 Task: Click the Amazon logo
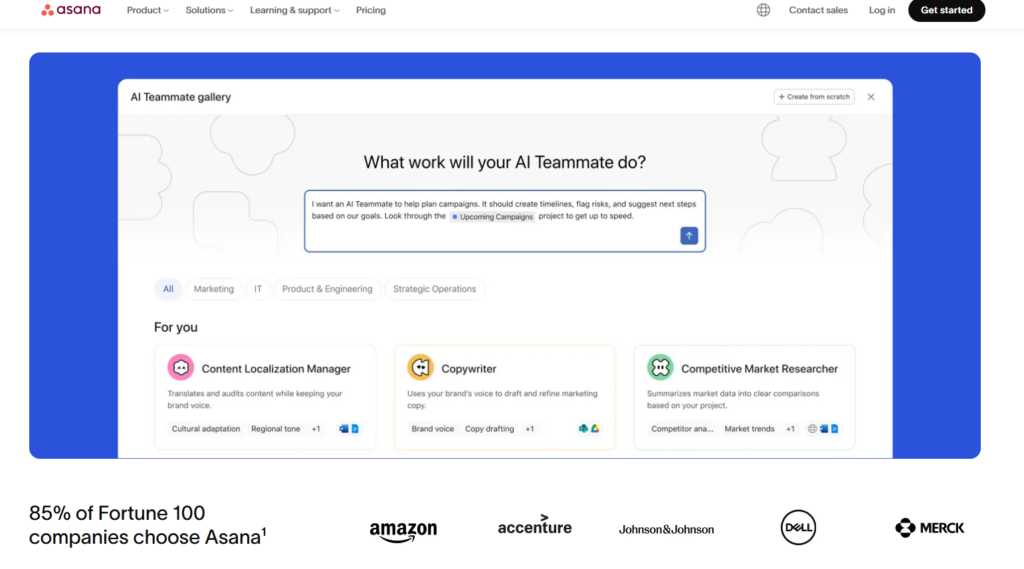tap(403, 530)
